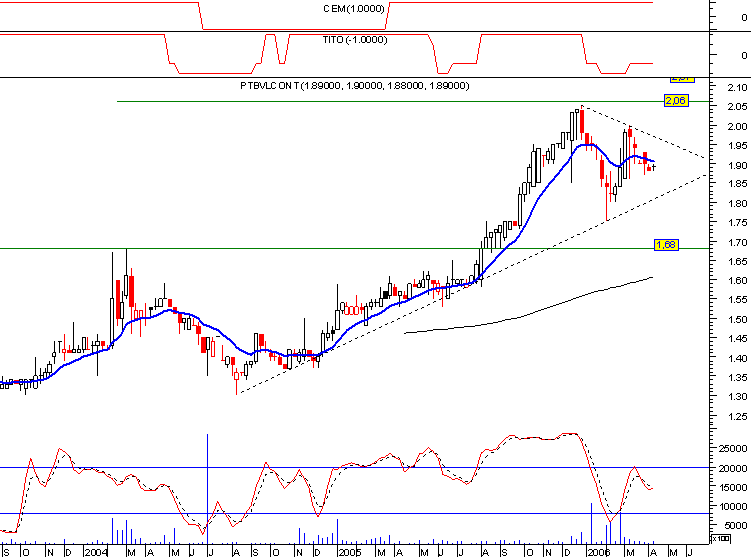Select the 2005 year label on time axis
The image size is (751, 557).
(x=350, y=552)
